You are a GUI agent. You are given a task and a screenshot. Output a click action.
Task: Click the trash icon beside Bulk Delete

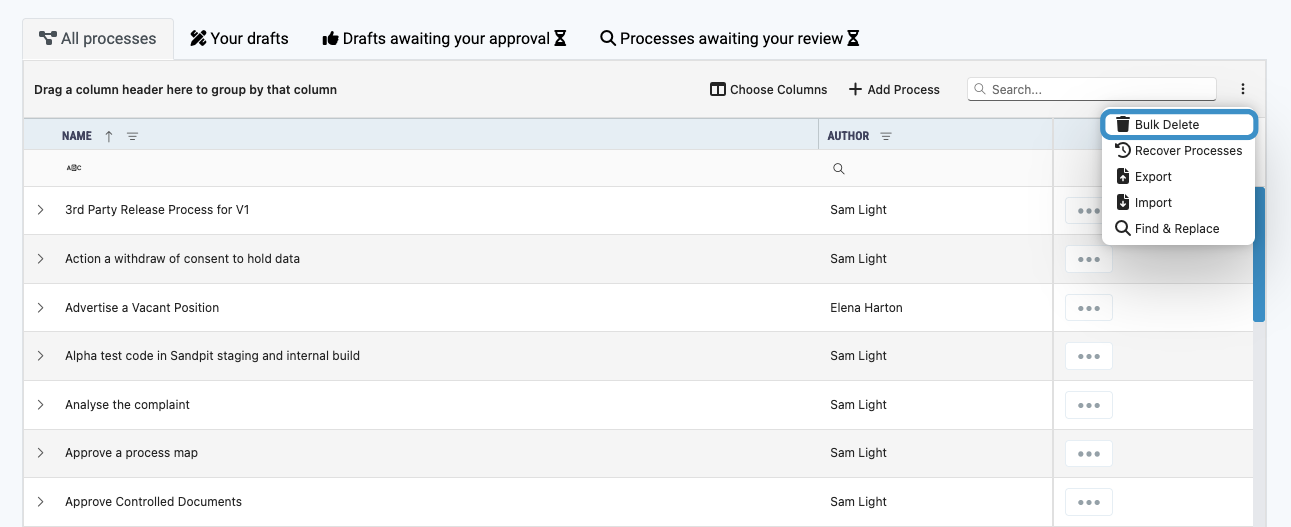1123,124
